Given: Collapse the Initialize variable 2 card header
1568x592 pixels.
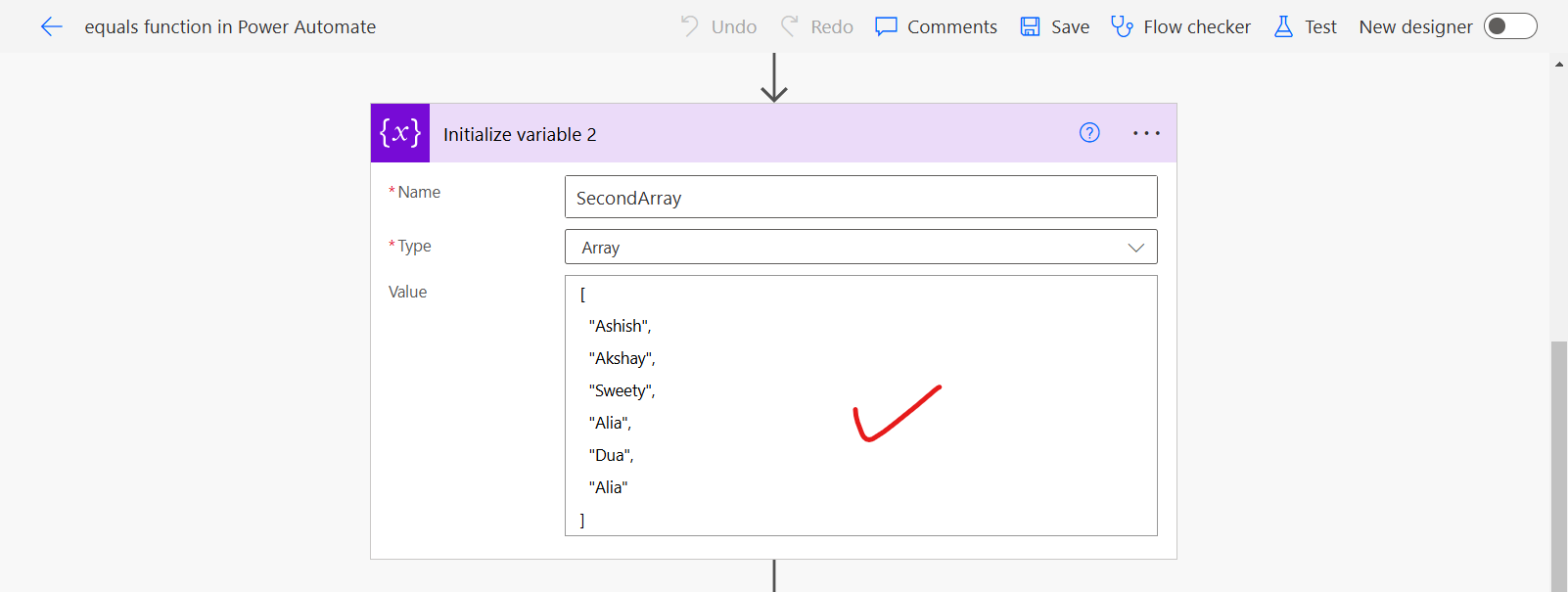Looking at the screenshot, I should (x=744, y=133).
